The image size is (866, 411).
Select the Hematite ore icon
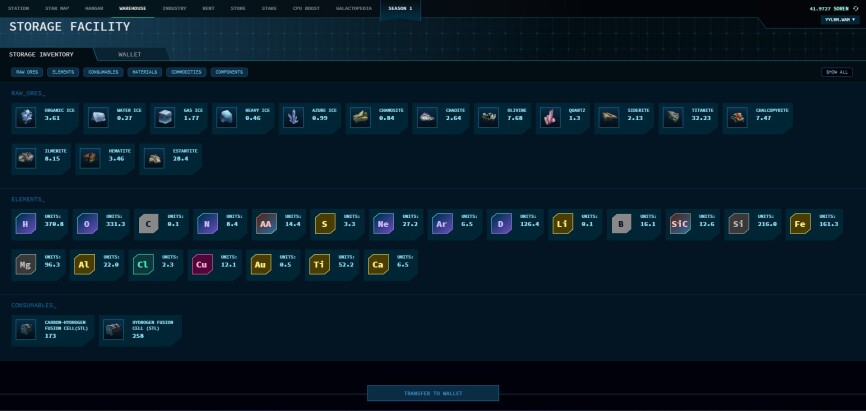(x=89, y=159)
